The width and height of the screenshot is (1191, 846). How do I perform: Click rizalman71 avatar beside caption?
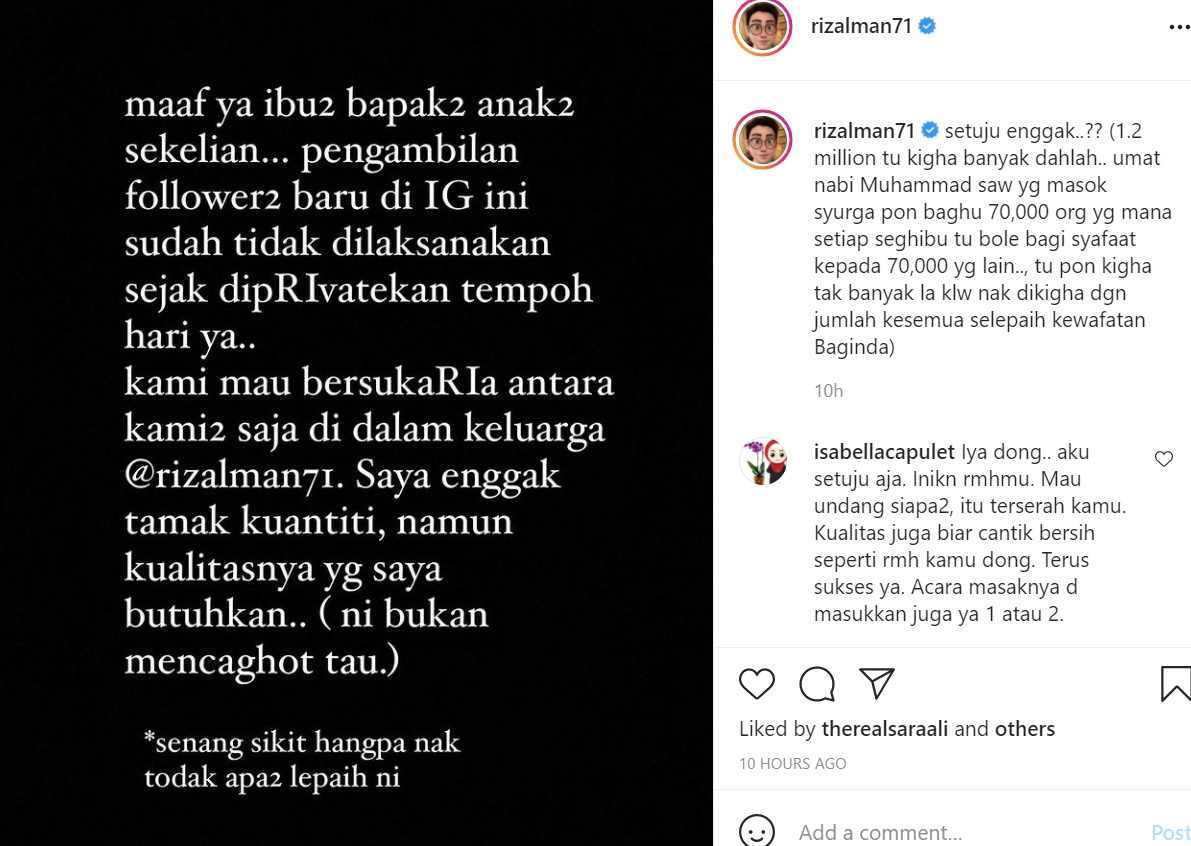(763, 139)
